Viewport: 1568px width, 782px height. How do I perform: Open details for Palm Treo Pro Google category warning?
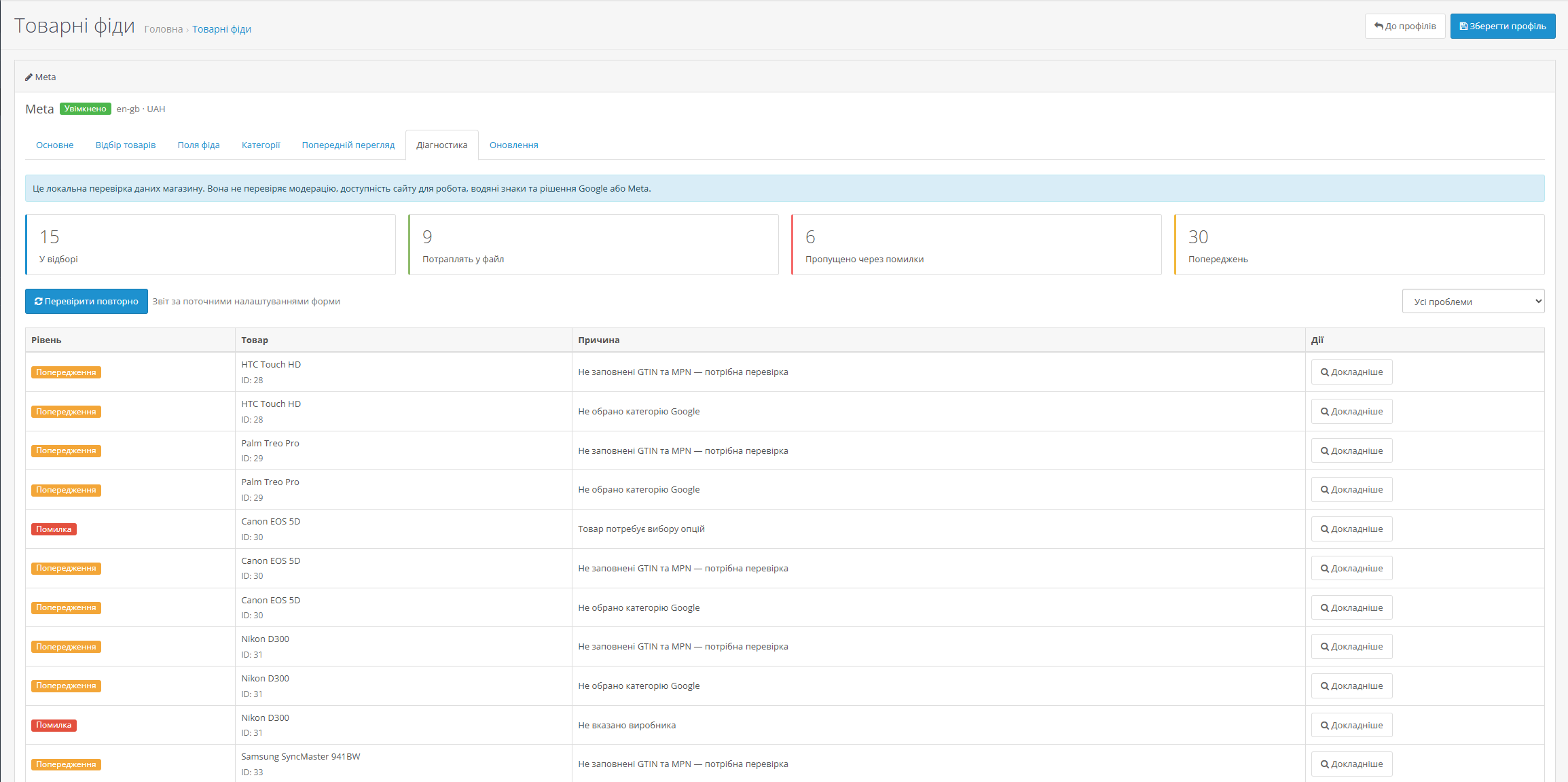pyautogui.click(x=1351, y=490)
